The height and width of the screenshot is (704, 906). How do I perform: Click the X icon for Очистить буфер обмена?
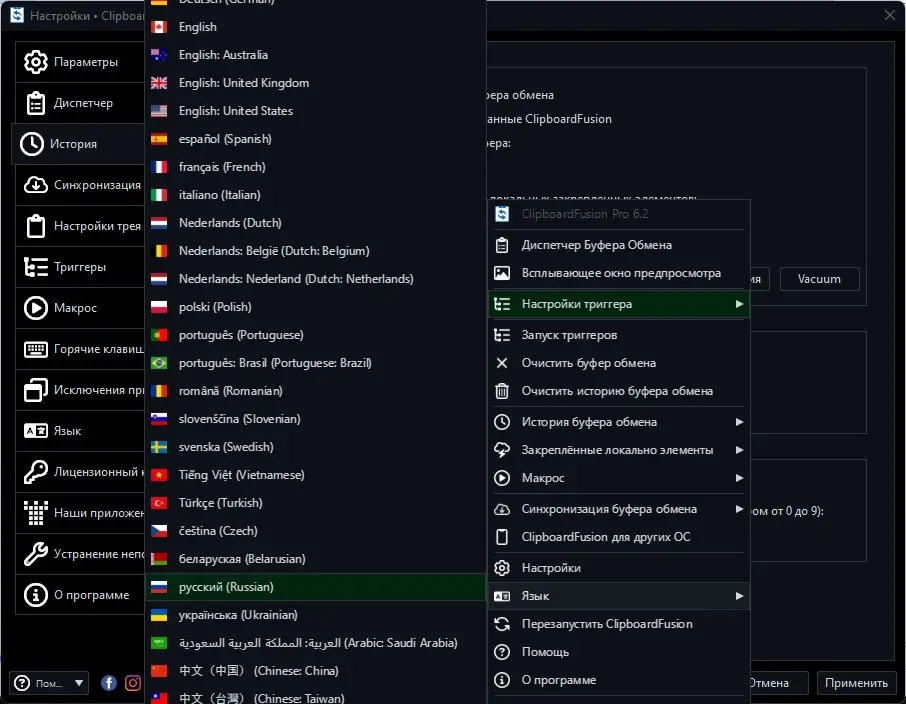click(502, 363)
